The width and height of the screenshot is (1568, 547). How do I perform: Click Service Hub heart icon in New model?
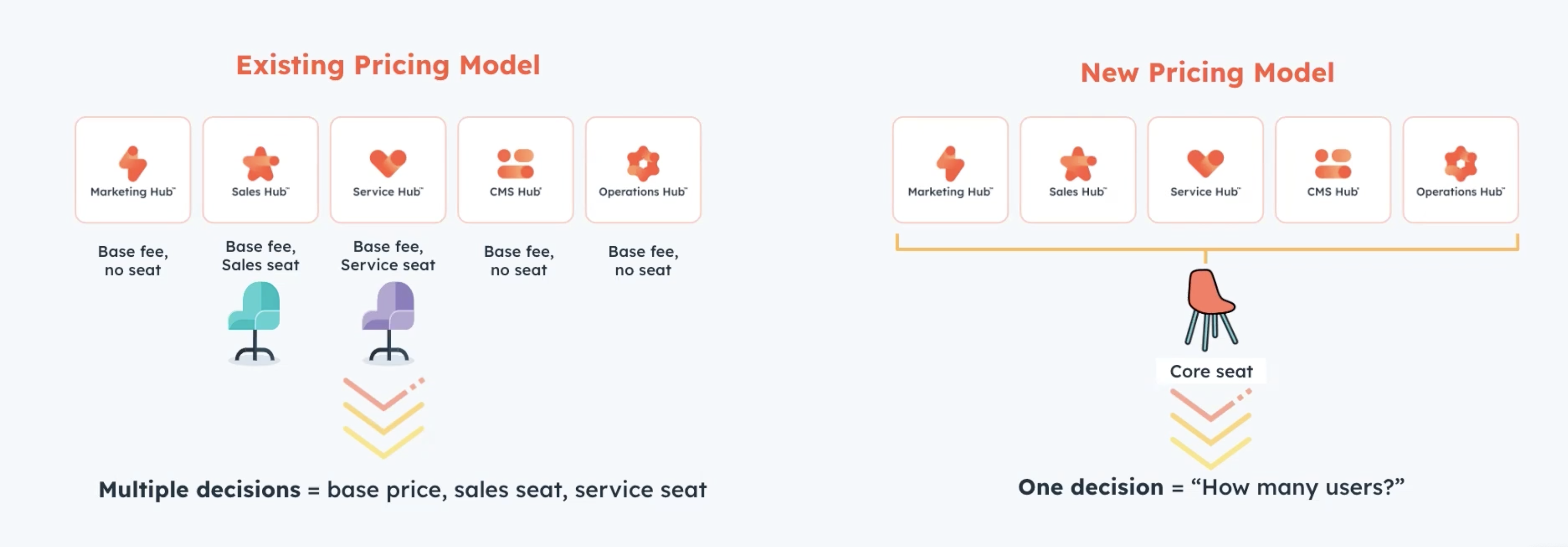(1205, 163)
